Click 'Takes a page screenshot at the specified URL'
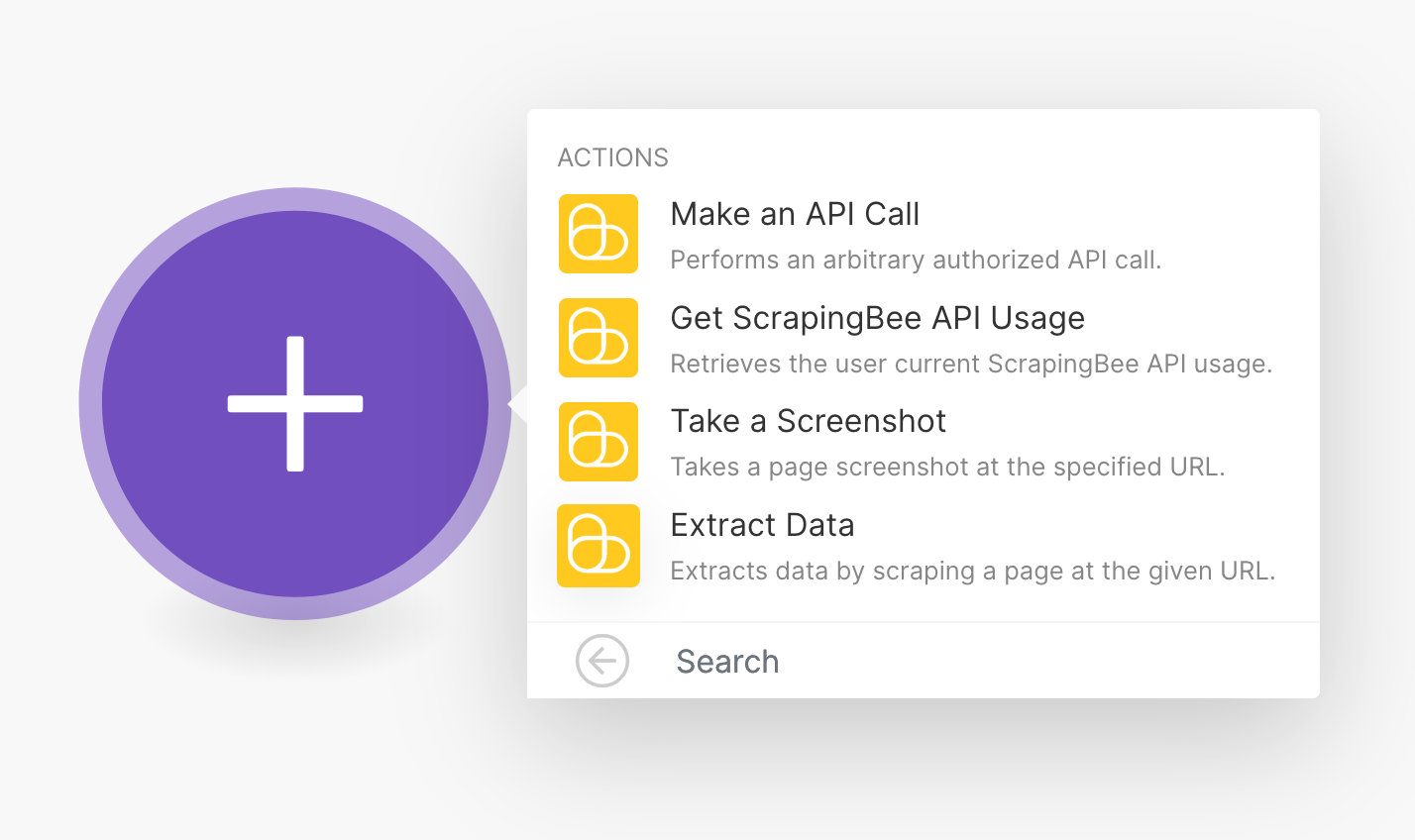 (x=947, y=468)
